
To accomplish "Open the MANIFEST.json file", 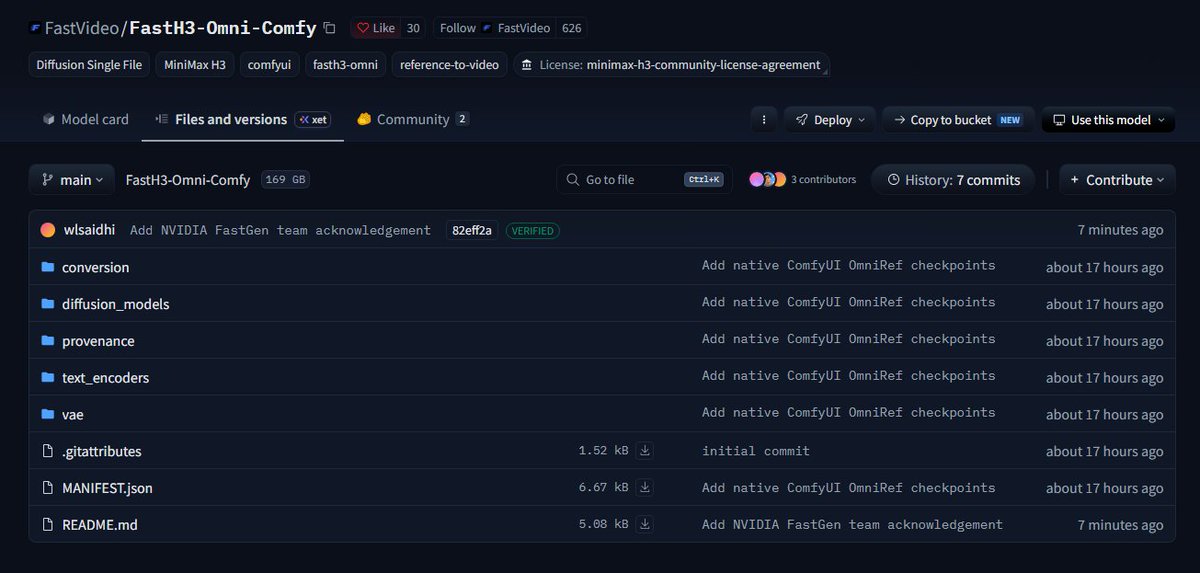I will coord(107,488).
